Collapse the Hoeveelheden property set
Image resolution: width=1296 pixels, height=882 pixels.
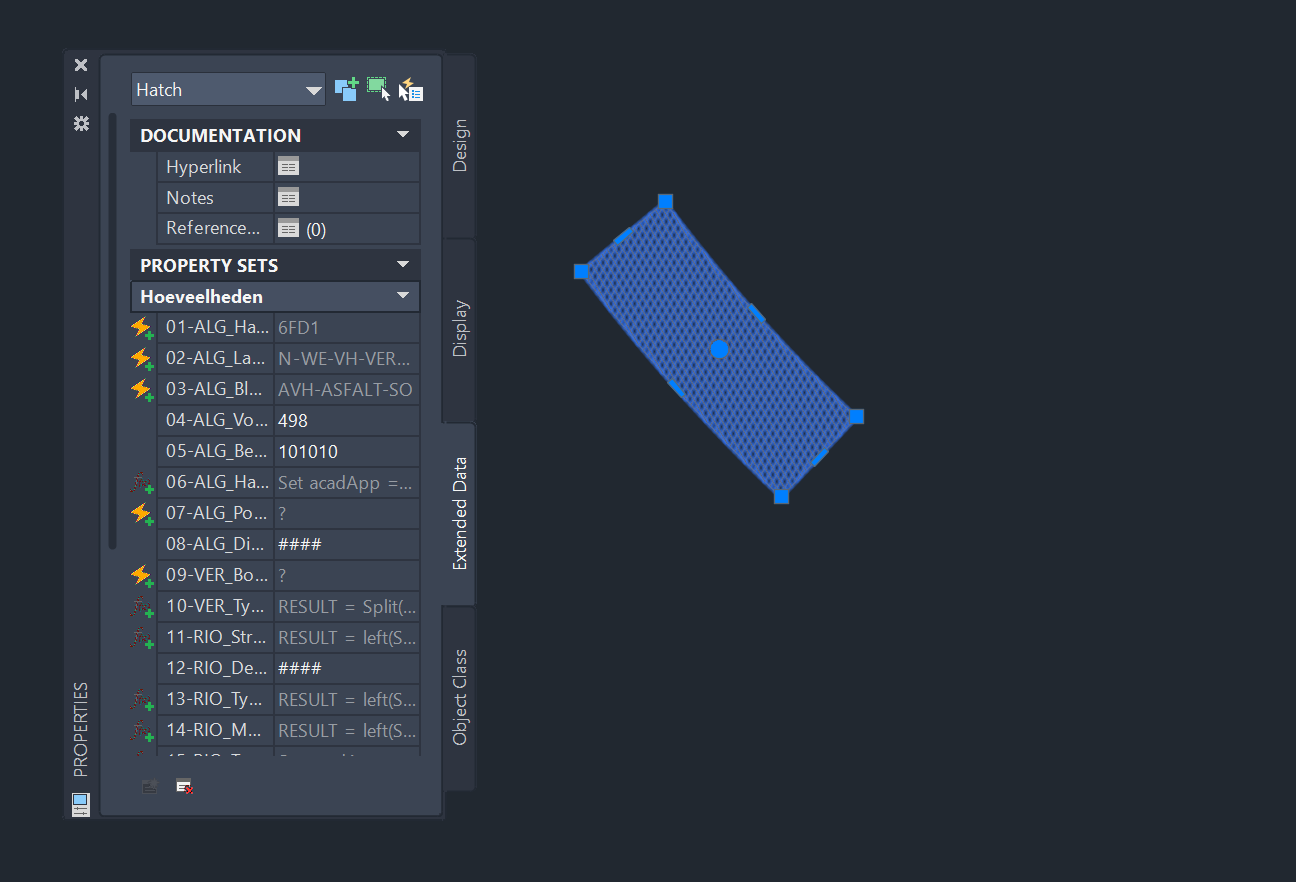[403, 296]
